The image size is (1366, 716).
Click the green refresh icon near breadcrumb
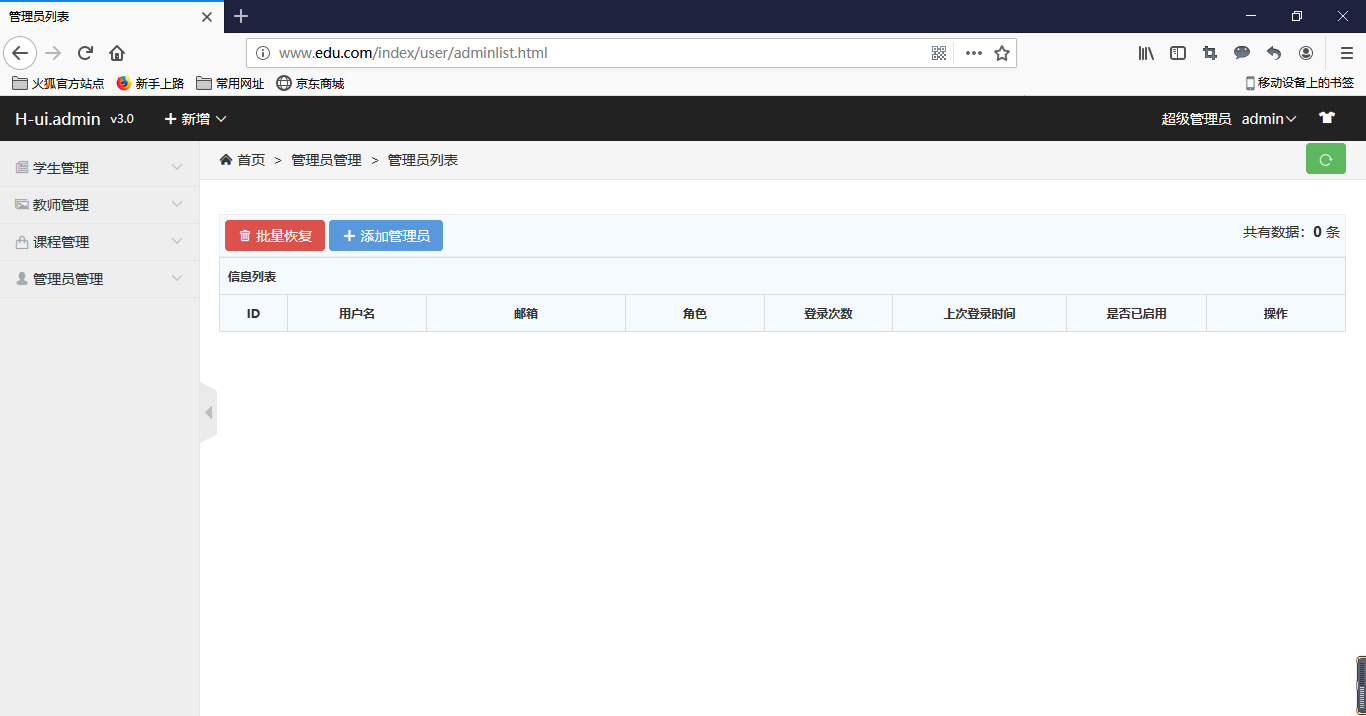1325,158
